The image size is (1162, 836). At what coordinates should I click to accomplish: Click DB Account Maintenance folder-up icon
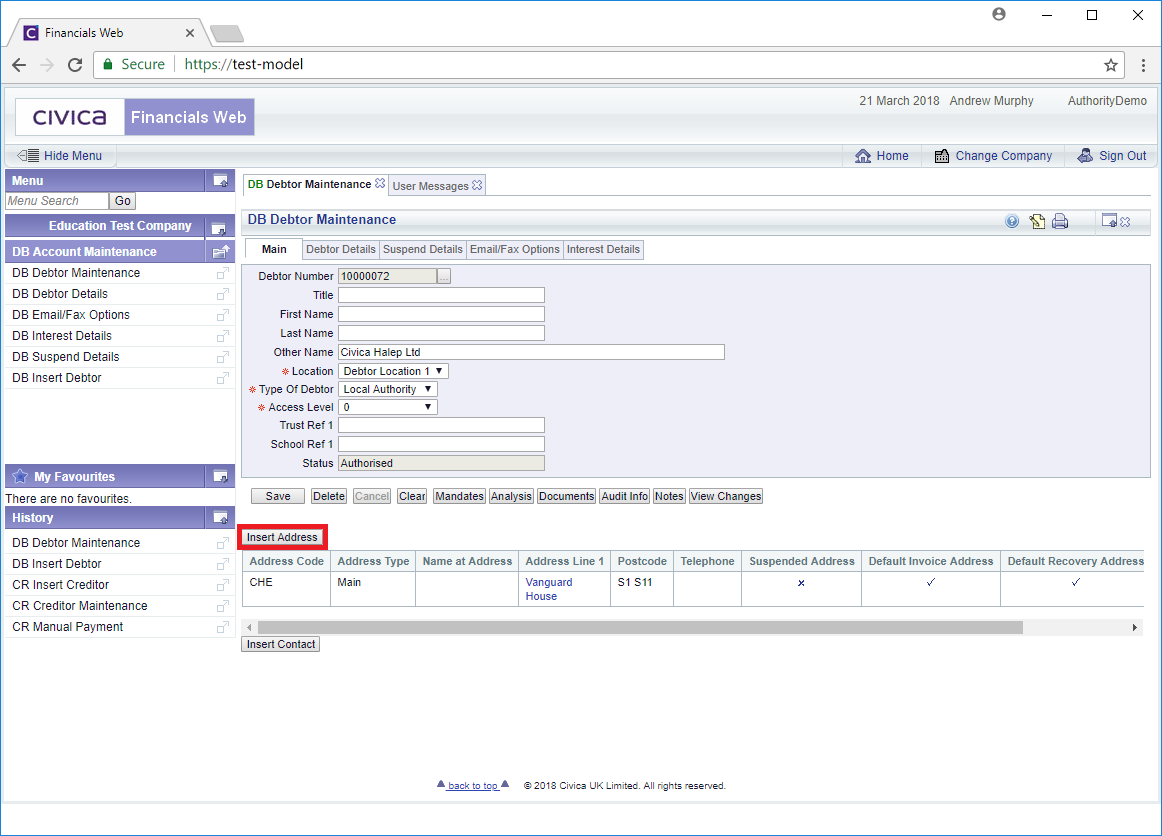tap(221, 252)
